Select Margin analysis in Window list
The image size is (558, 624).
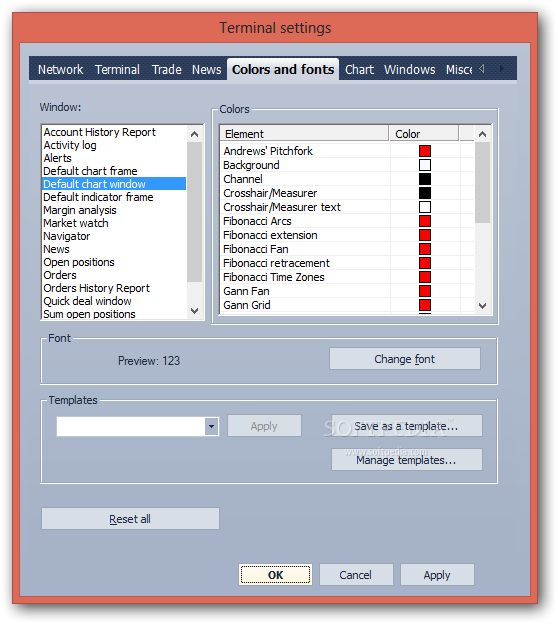click(x=114, y=210)
